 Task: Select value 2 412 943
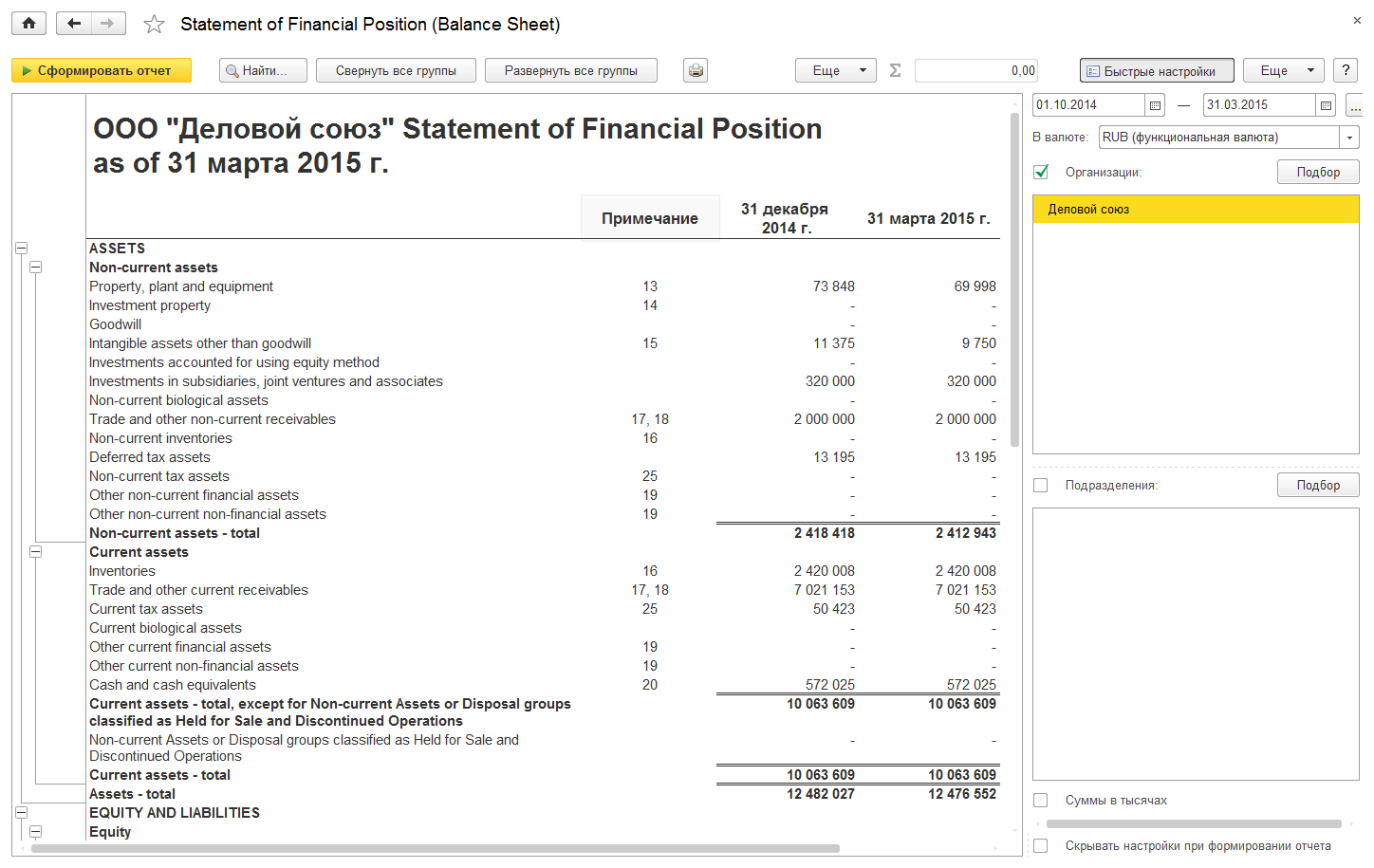tap(966, 533)
